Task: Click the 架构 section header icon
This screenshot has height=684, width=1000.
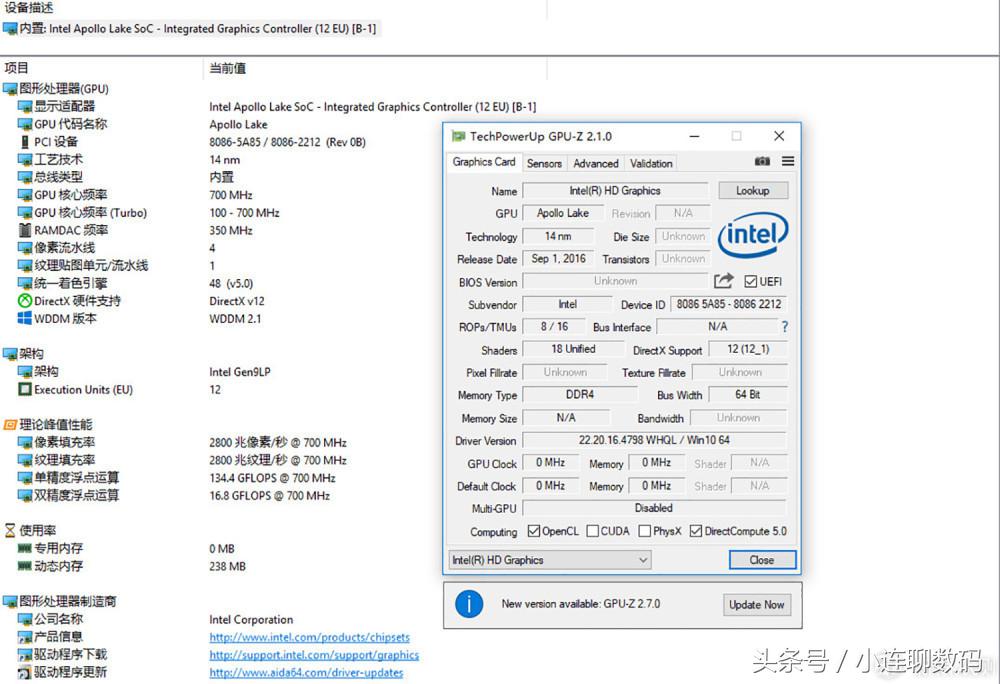Action: (10, 354)
